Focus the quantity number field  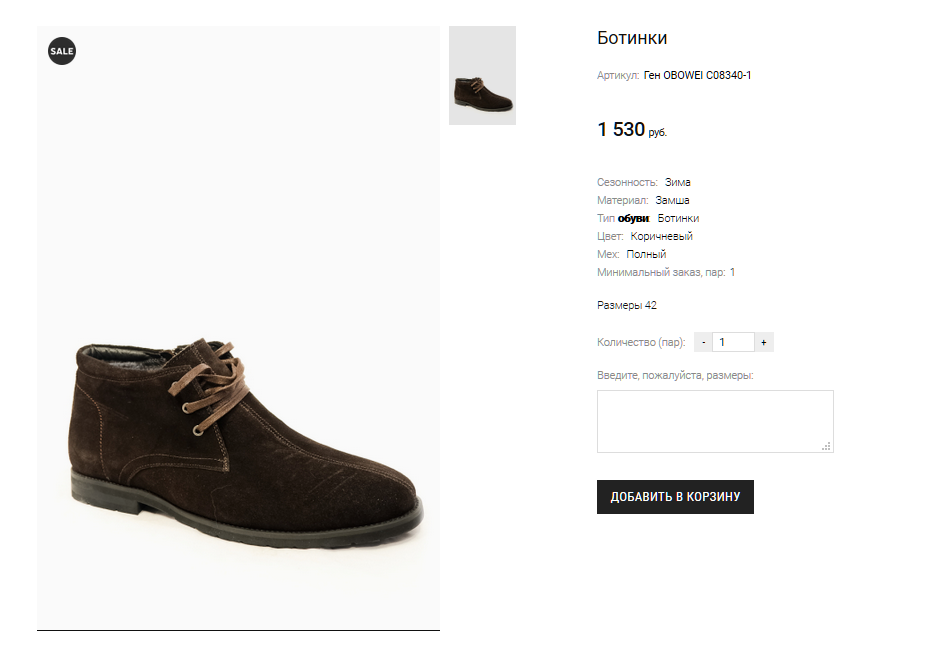tap(733, 342)
